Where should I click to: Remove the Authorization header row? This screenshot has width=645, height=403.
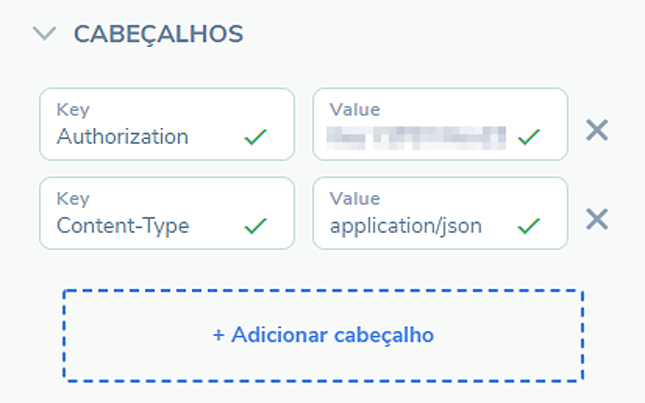(597, 130)
